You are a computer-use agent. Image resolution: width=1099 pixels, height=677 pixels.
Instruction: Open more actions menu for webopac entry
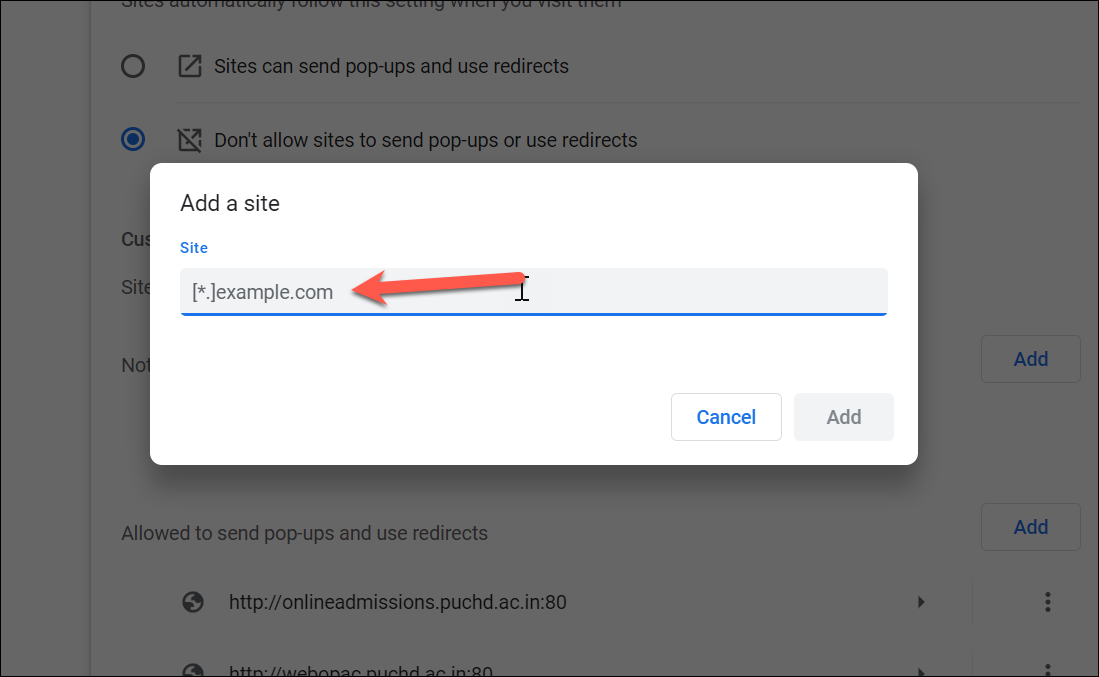(1047, 668)
